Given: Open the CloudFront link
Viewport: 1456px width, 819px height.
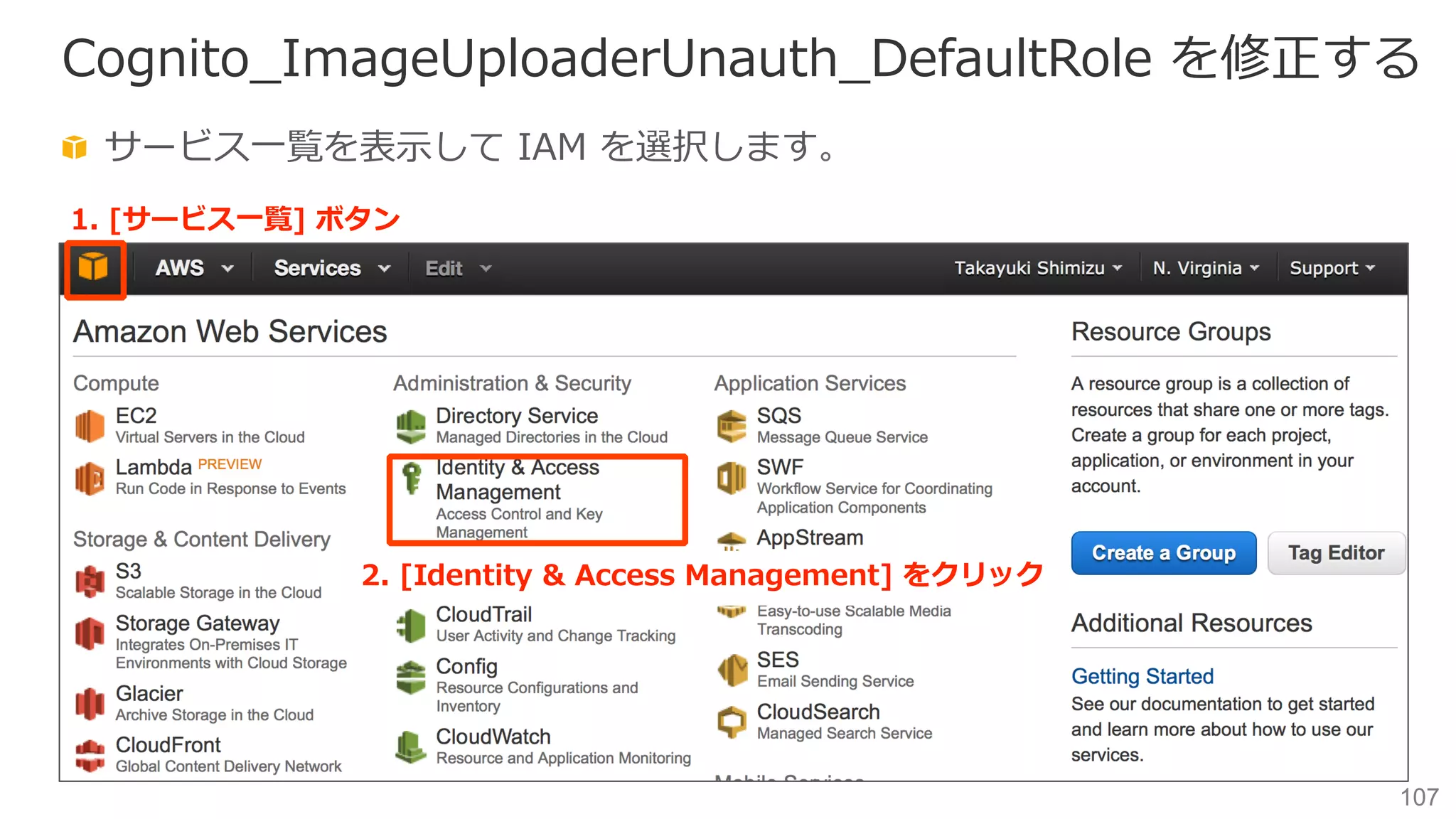Looking at the screenshot, I should point(168,745).
